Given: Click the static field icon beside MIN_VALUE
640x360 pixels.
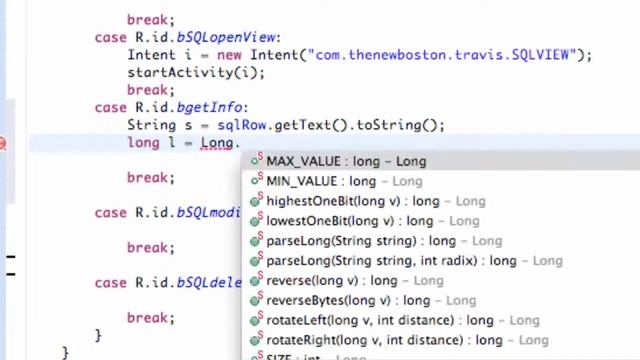Looking at the screenshot, I should click(256, 180).
